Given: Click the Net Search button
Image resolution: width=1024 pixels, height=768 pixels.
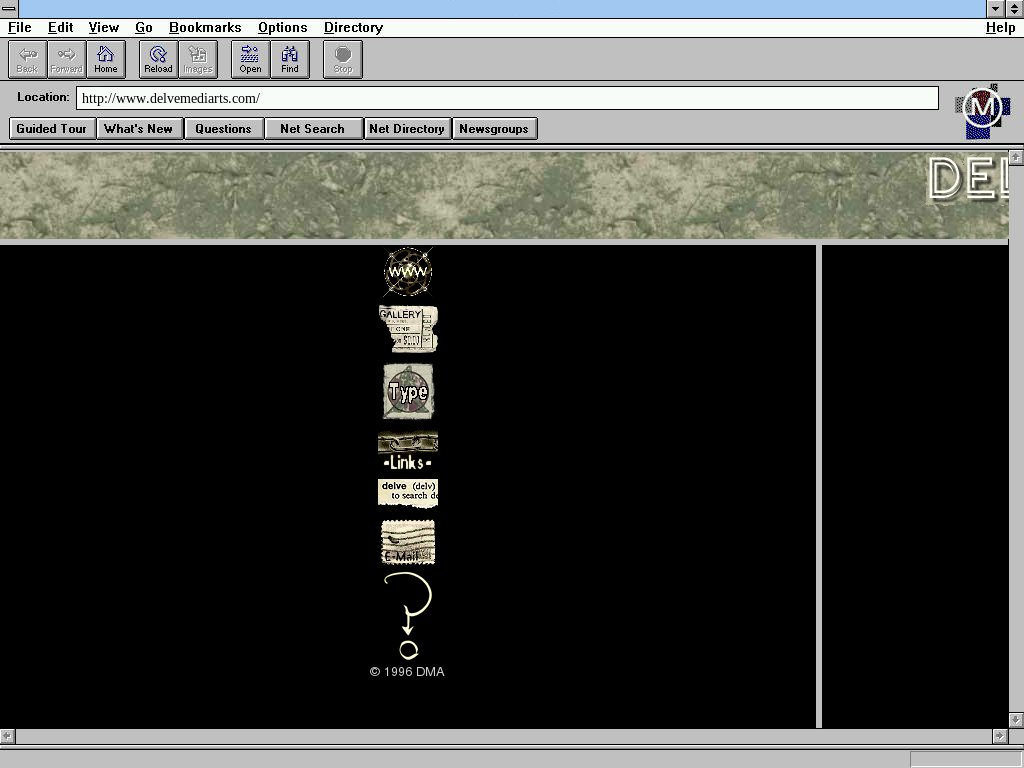Looking at the screenshot, I should tap(312, 129).
